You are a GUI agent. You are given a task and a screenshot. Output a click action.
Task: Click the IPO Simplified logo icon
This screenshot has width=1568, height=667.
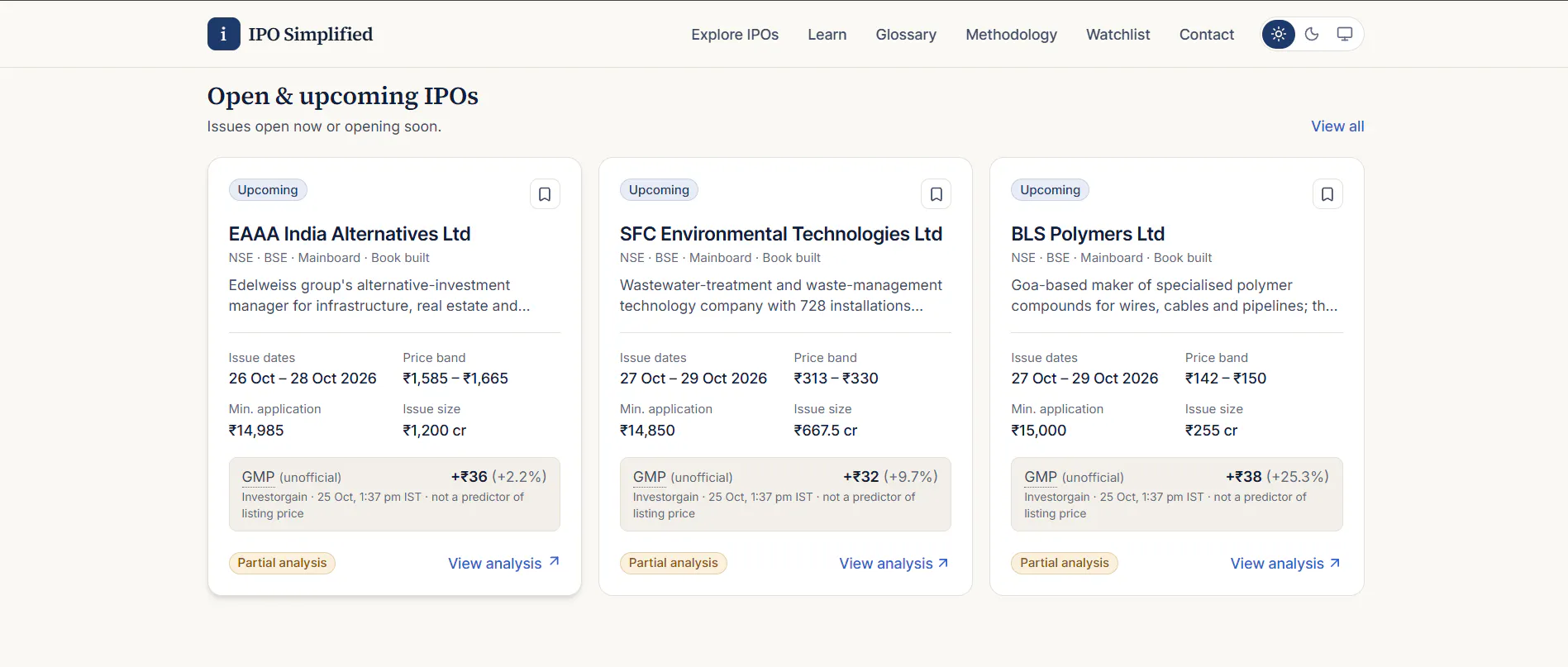pyautogui.click(x=223, y=34)
